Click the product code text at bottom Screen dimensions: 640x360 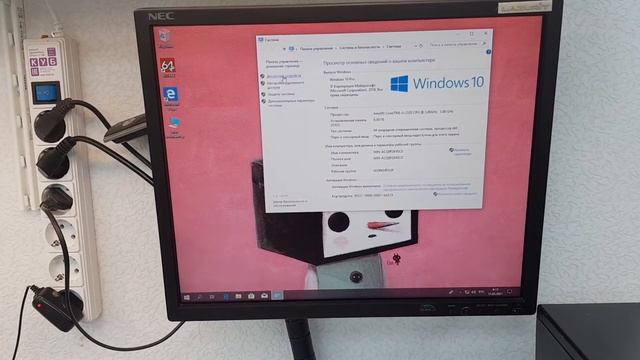tap(362, 196)
